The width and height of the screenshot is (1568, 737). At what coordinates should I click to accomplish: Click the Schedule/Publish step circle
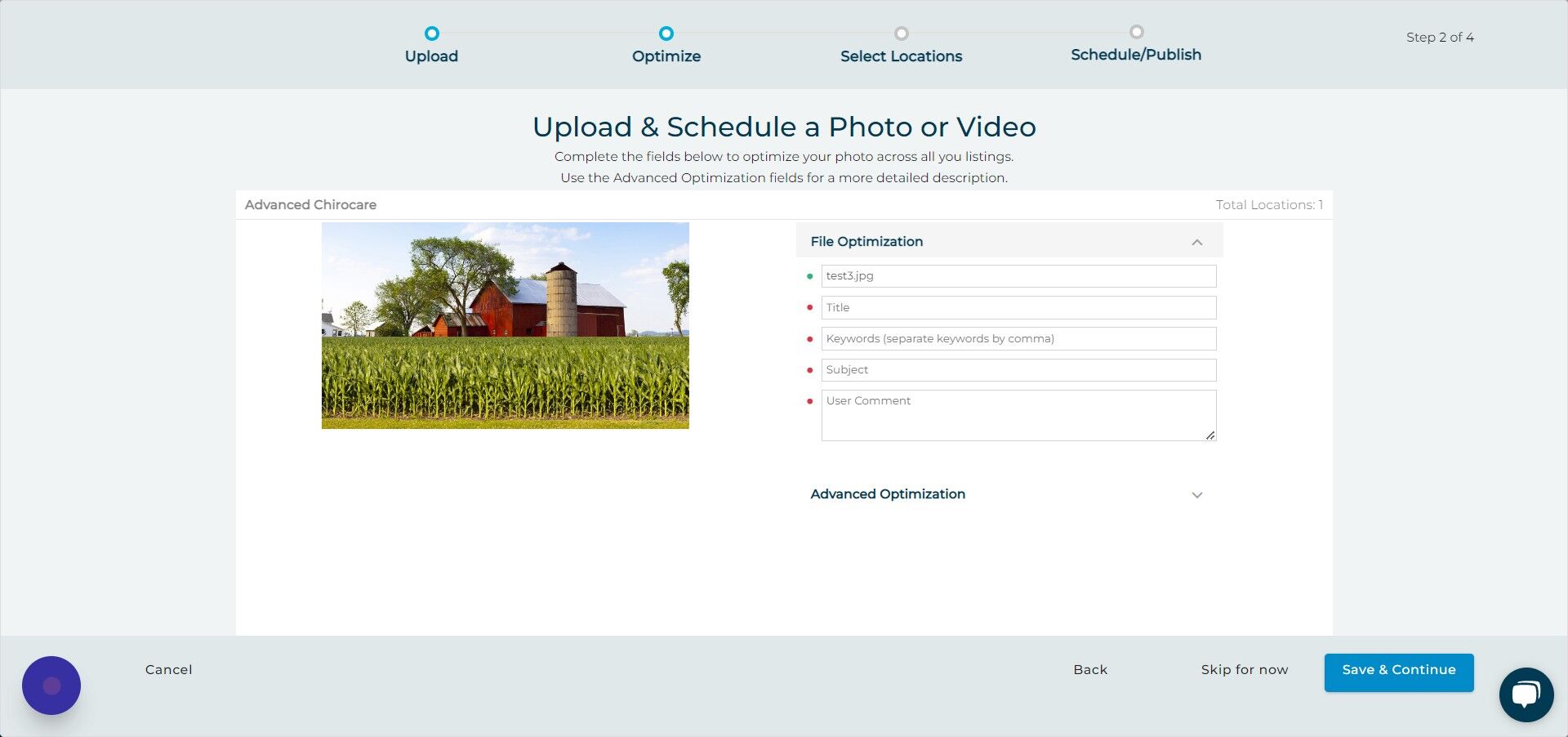click(x=1136, y=32)
